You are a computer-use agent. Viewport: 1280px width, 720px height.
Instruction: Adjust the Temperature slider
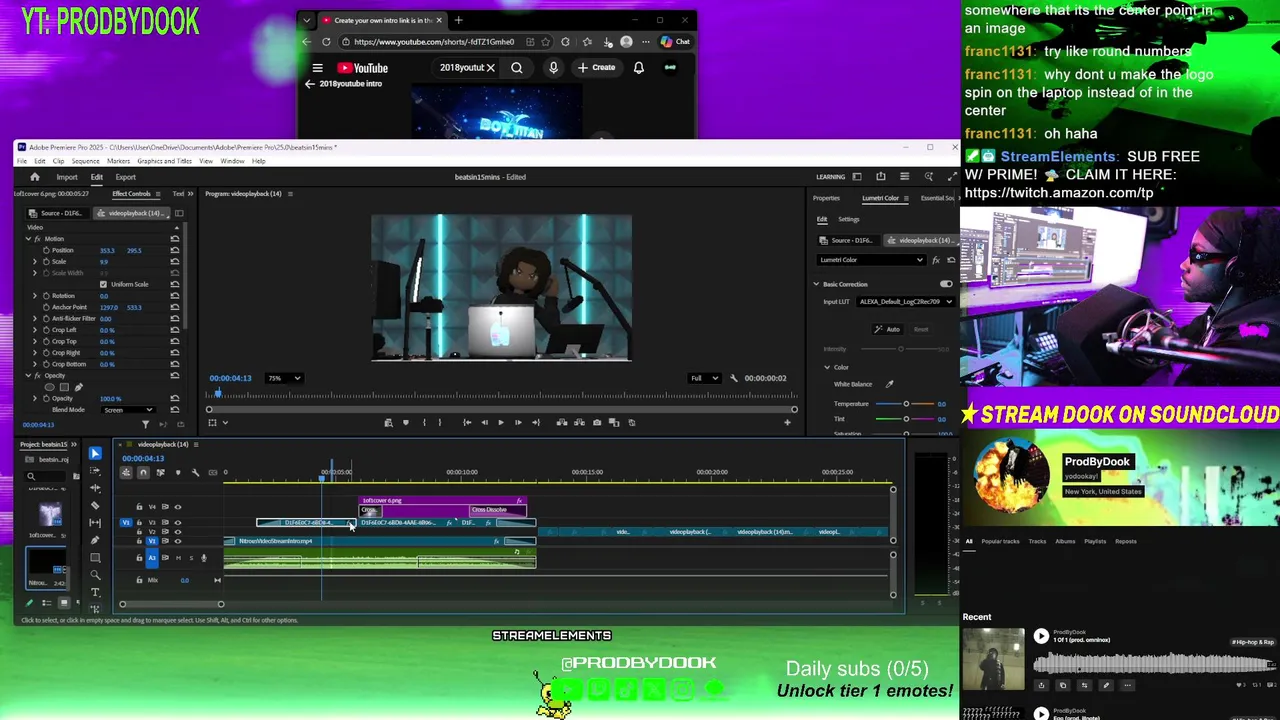[906, 404]
